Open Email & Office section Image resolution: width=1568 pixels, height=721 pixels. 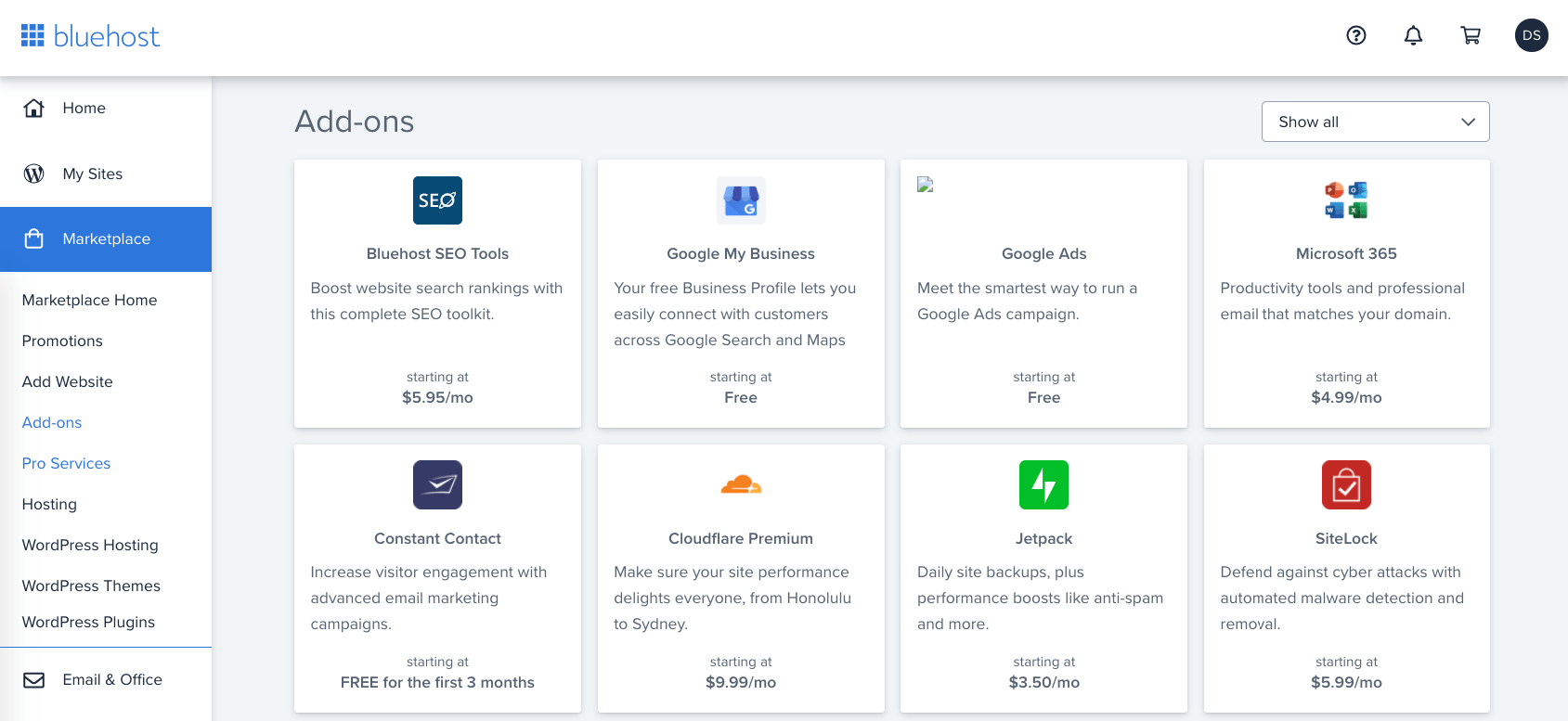click(x=111, y=680)
